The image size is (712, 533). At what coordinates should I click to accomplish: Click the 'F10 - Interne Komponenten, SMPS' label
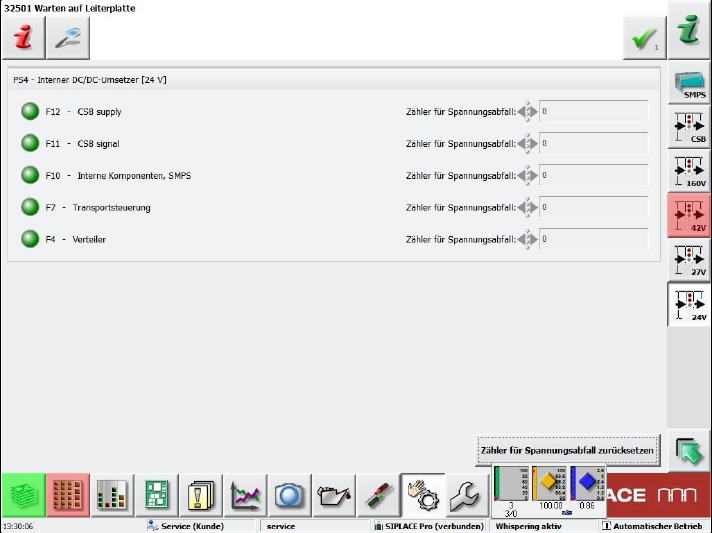click(118, 176)
